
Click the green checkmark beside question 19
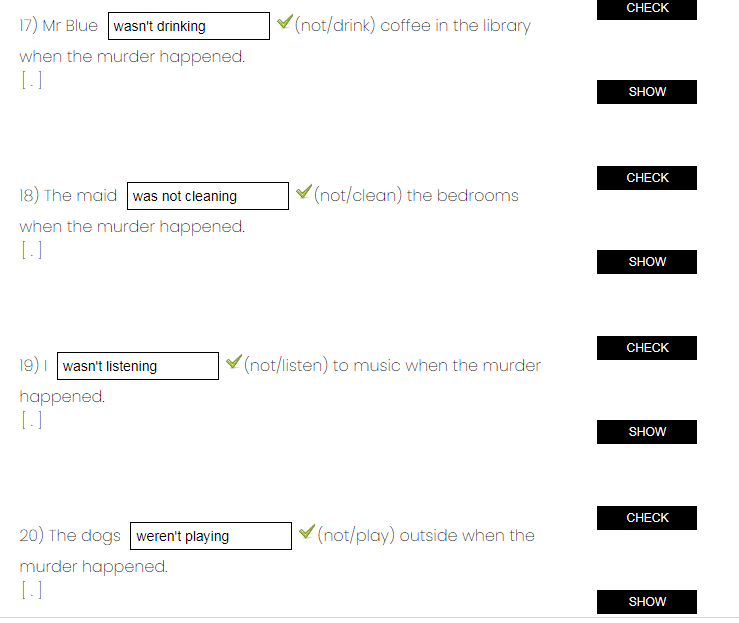(x=234, y=361)
